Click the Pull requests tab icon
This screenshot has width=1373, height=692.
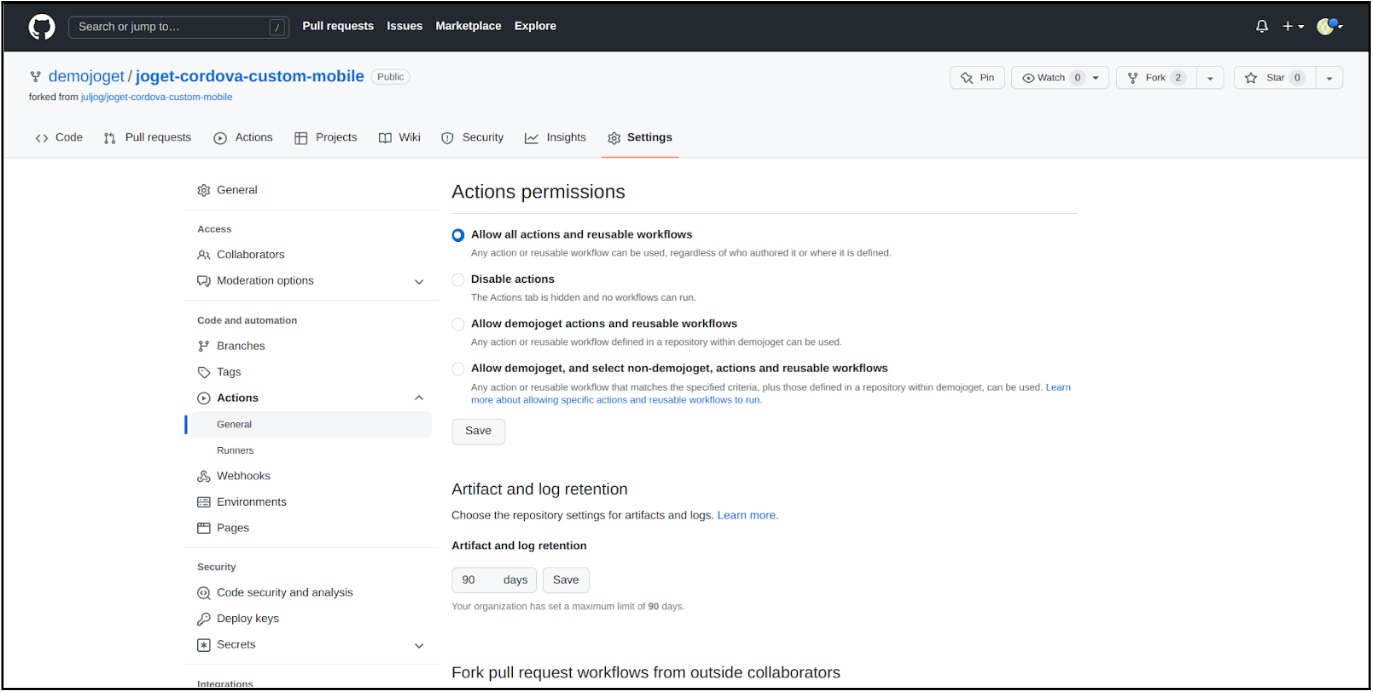tap(110, 138)
